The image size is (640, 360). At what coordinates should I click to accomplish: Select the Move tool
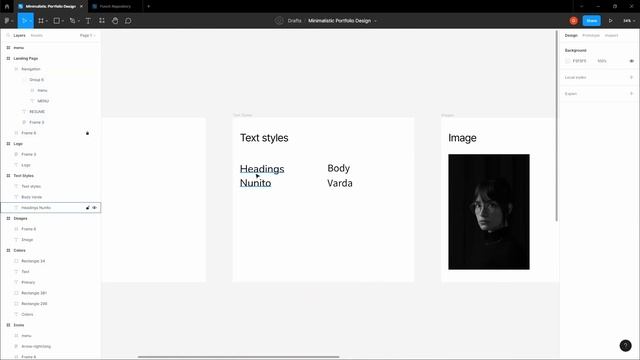point(24,20)
